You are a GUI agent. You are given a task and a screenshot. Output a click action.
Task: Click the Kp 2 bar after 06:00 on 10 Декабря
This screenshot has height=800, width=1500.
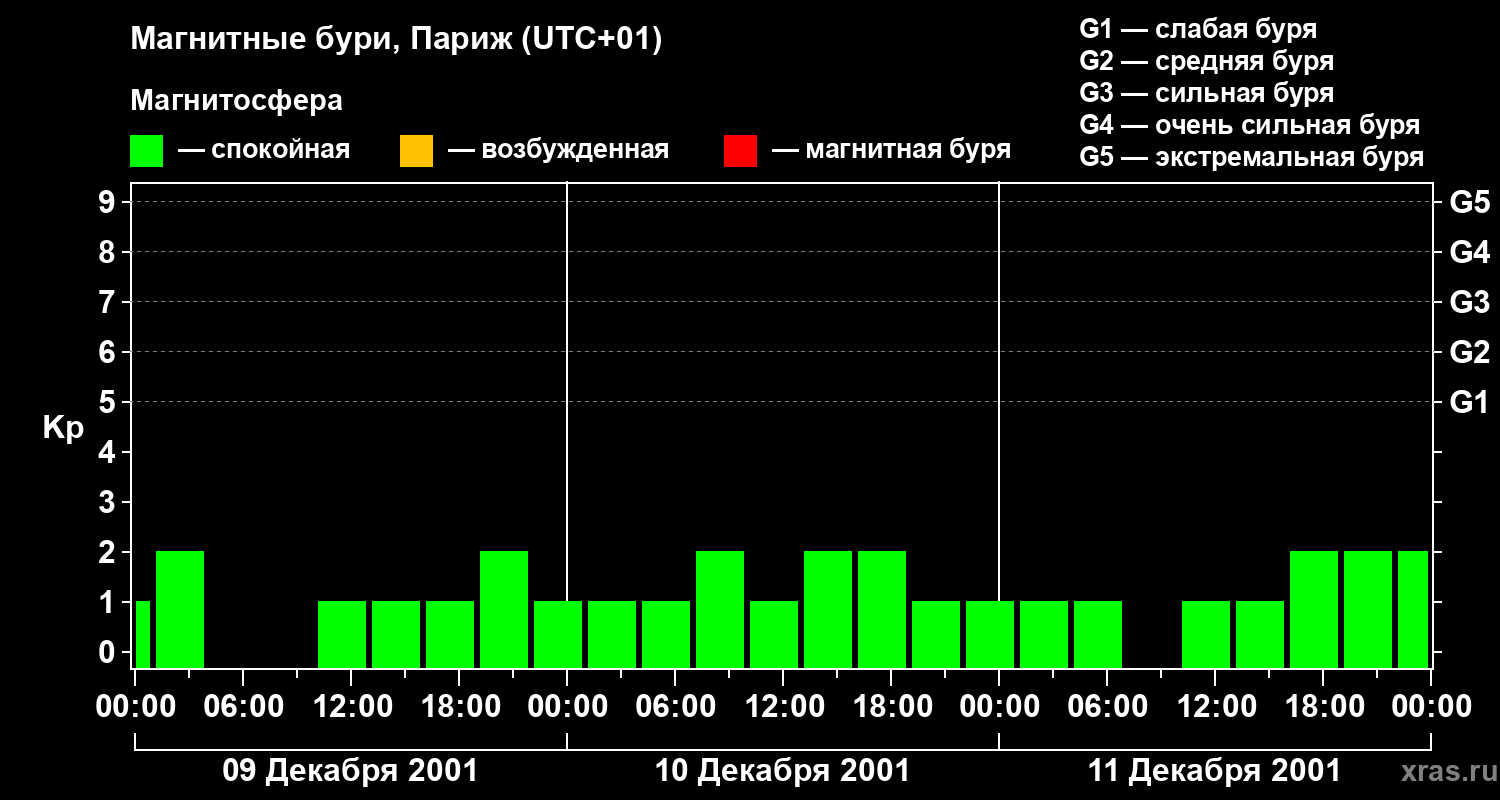click(720, 610)
